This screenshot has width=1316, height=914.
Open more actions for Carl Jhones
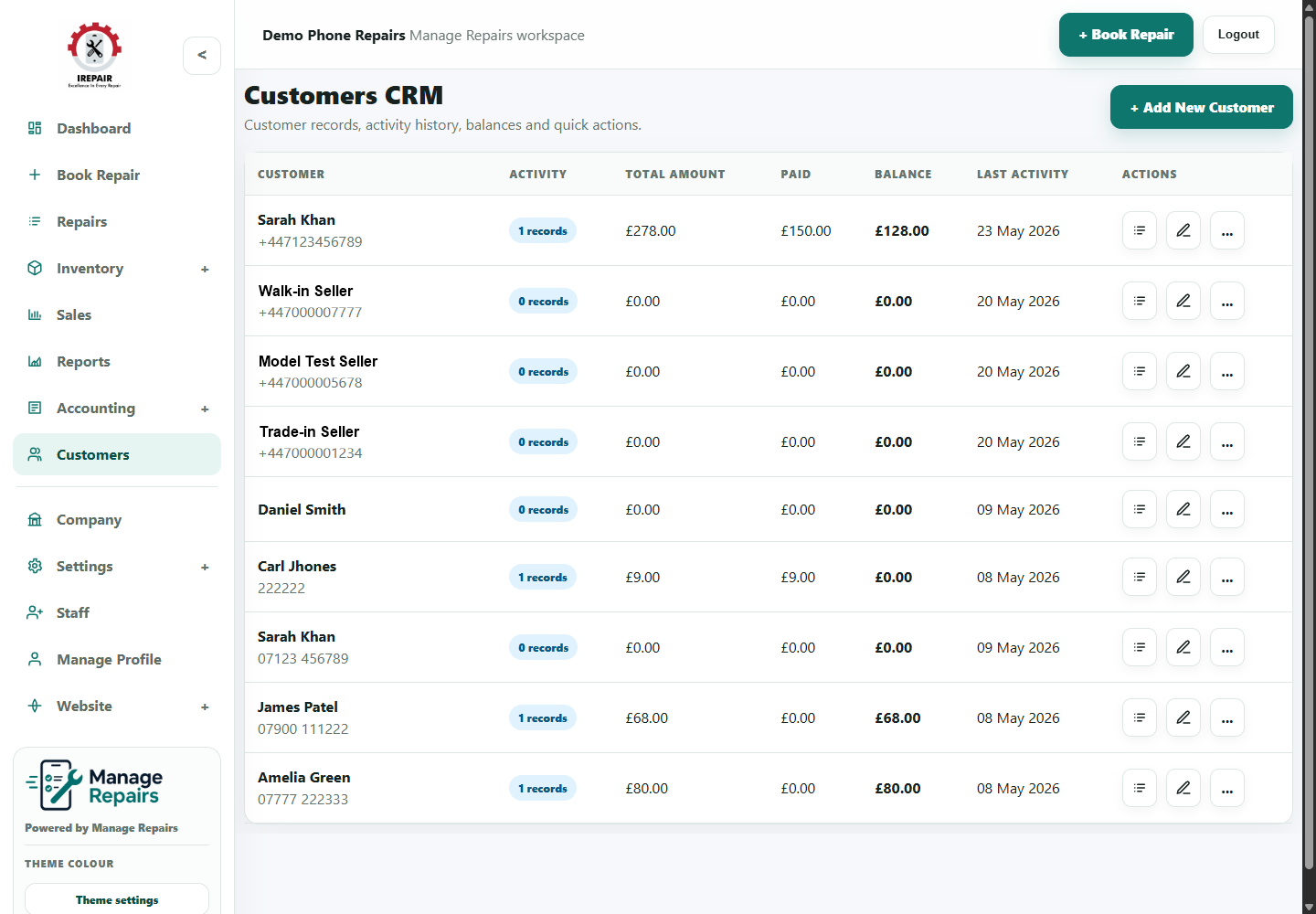click(1227, 577)
